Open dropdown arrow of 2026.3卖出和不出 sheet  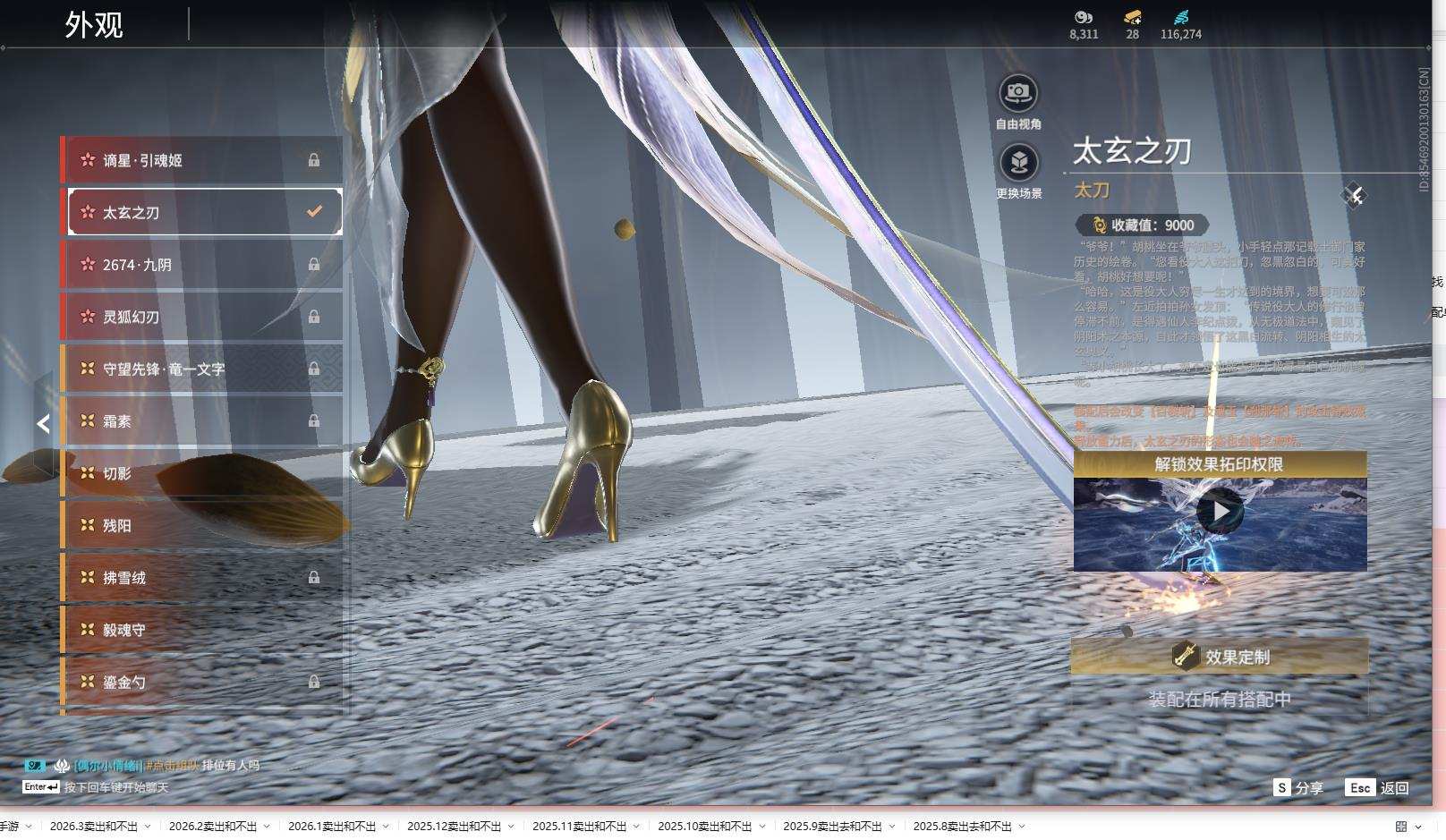coord(148,827)
